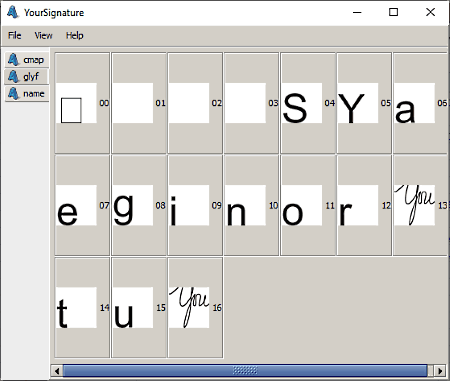Select the lowercase e glyph 07
This screenshot has width=450, height=381.
(82, 205)
